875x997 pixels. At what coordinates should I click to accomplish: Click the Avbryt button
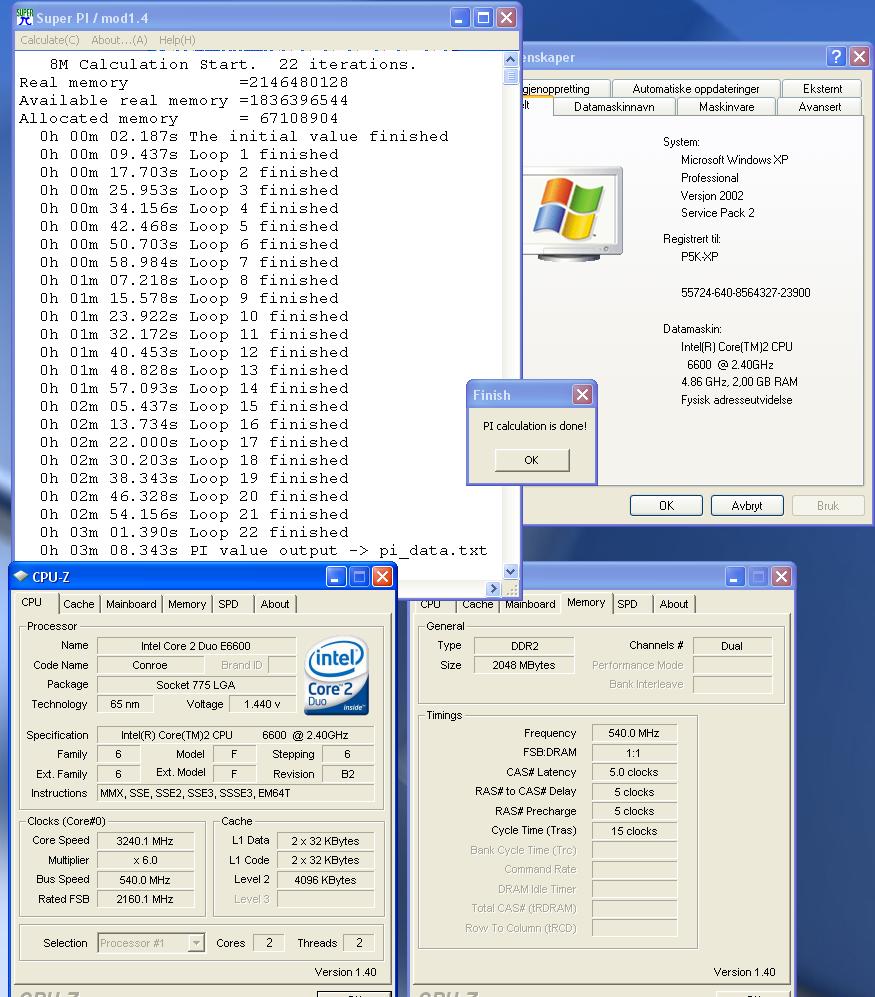tap(747, 505)
